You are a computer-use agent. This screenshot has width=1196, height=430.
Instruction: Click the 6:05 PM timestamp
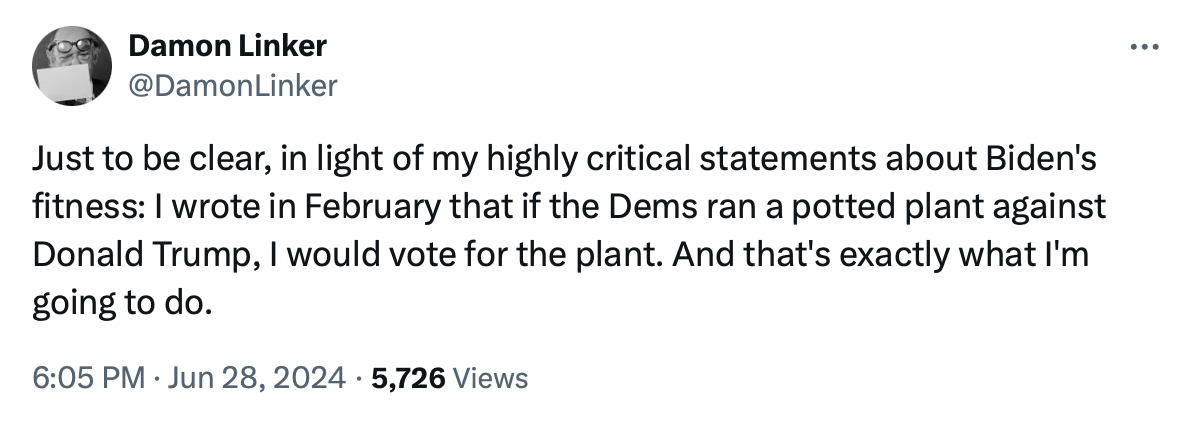tap(88, 377)
